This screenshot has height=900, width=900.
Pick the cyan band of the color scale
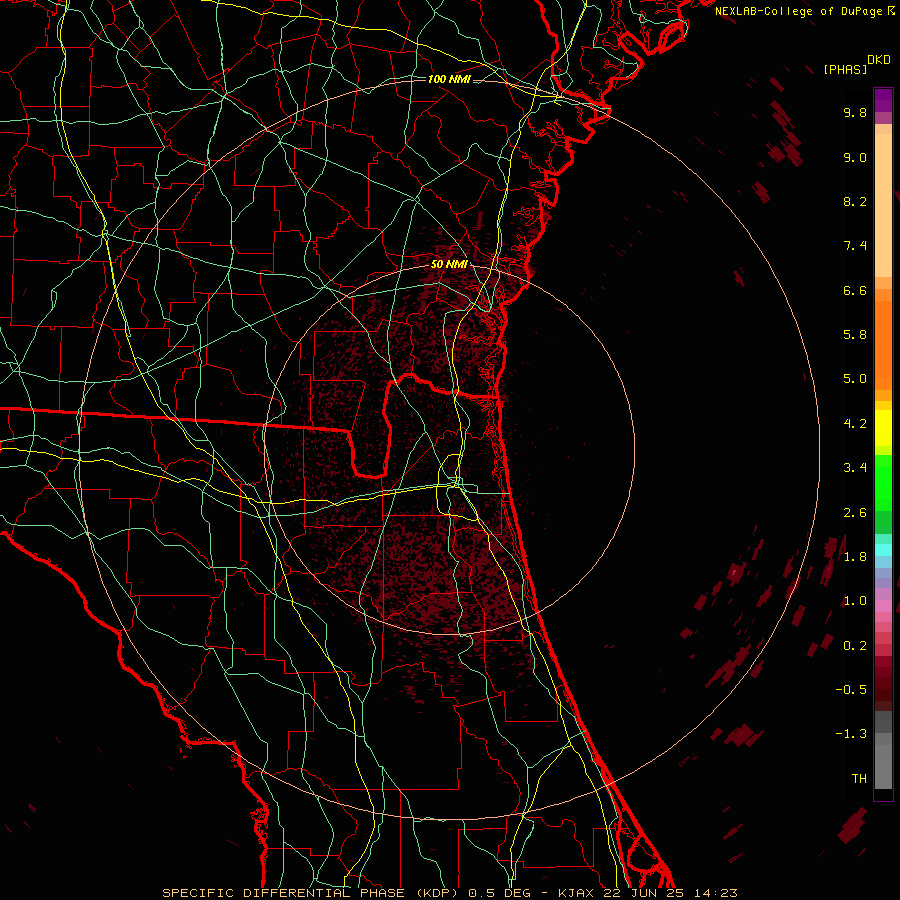click(x=883, y=550)
